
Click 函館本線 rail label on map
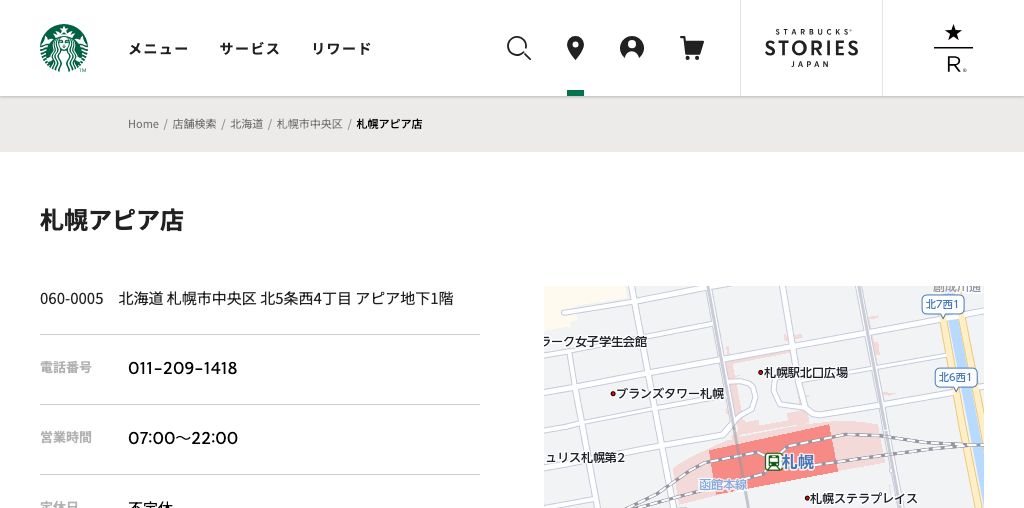(x=722, y=485)
